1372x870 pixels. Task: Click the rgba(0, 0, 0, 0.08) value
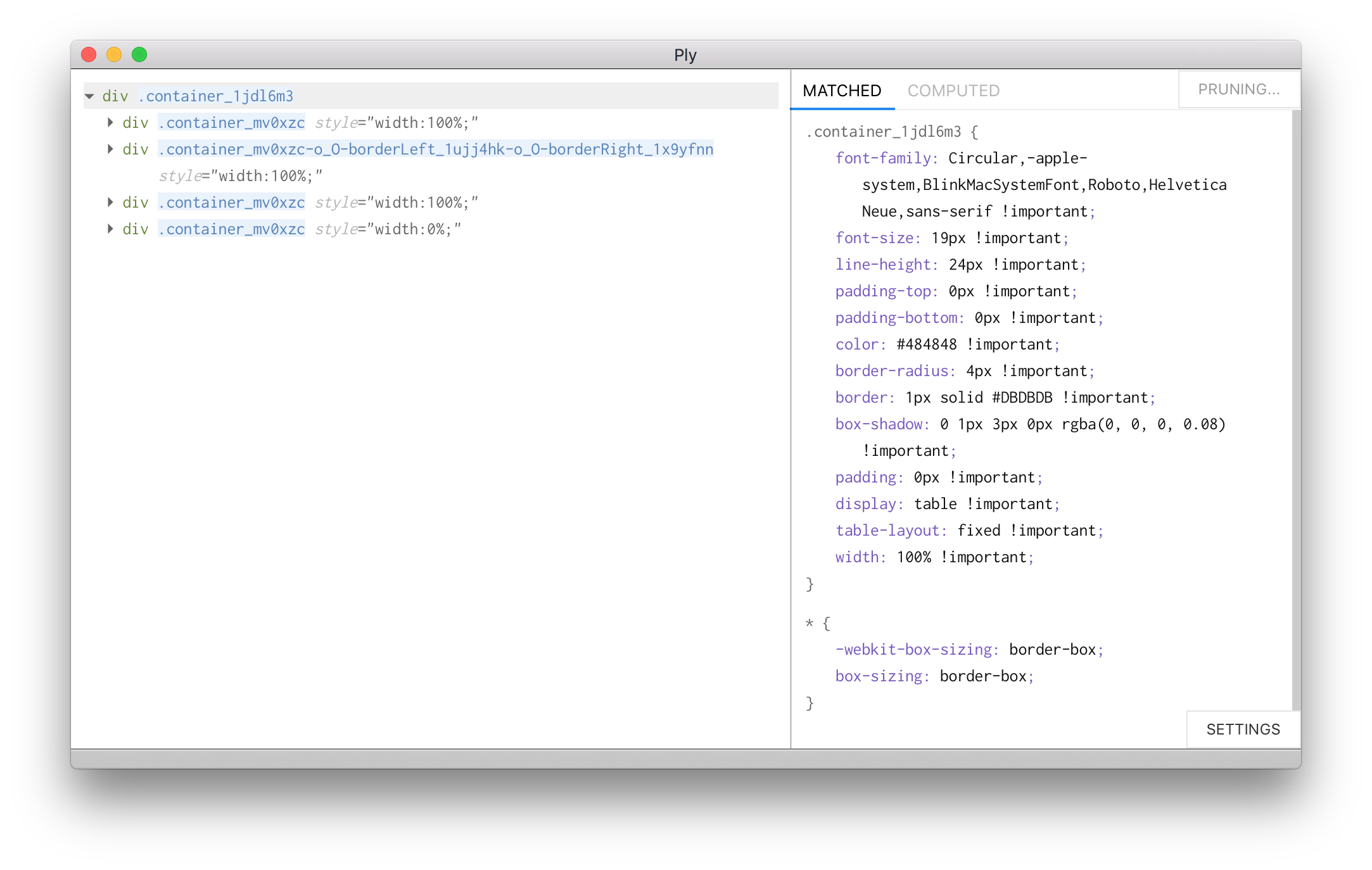[x=1143, y=424]
